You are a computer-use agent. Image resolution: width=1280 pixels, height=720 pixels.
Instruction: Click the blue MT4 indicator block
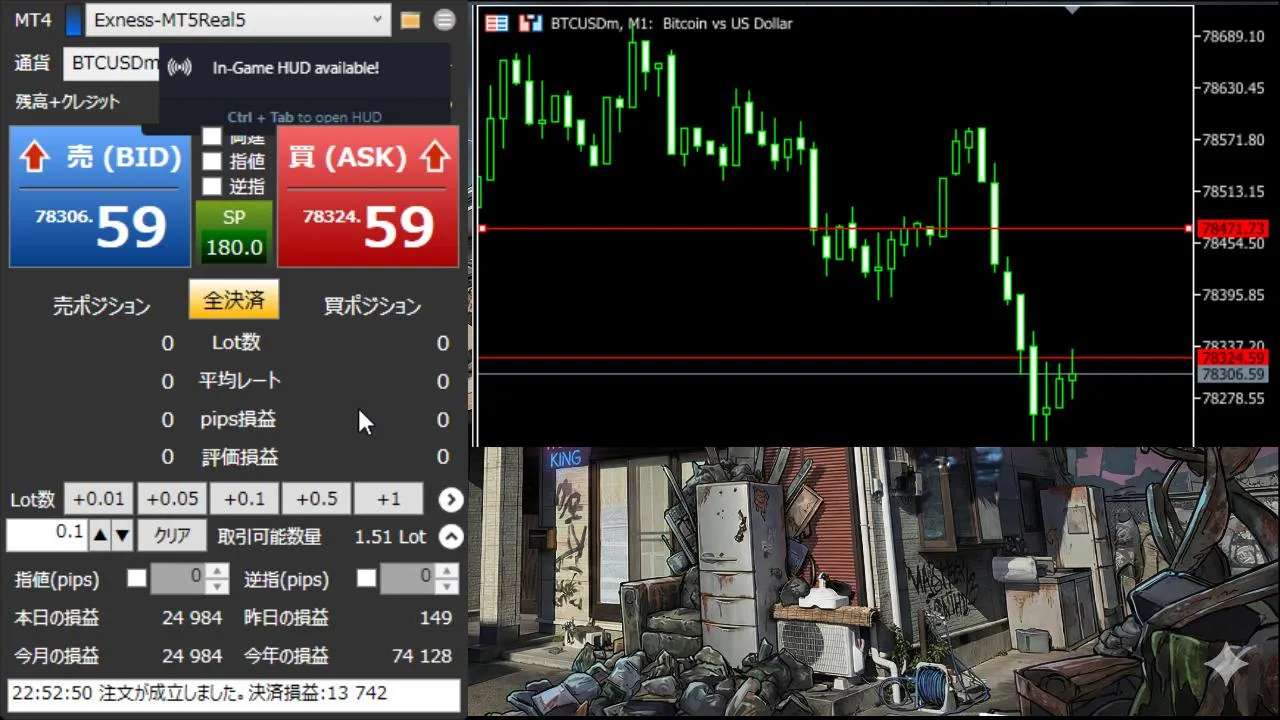pyautogui.click(x=74, y=19)
